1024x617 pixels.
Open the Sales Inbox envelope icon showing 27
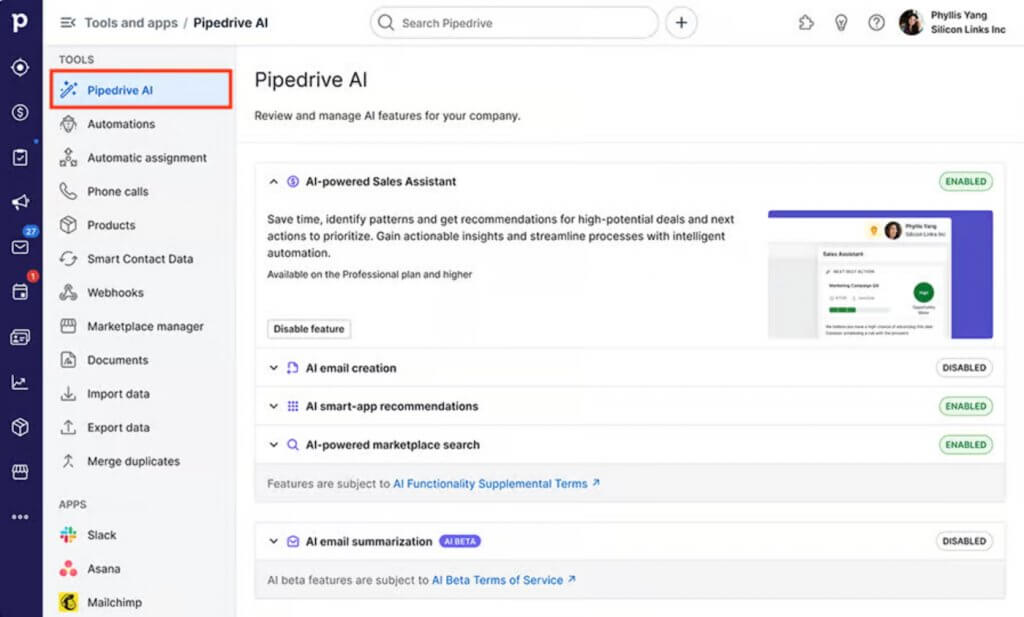(20, 245)
